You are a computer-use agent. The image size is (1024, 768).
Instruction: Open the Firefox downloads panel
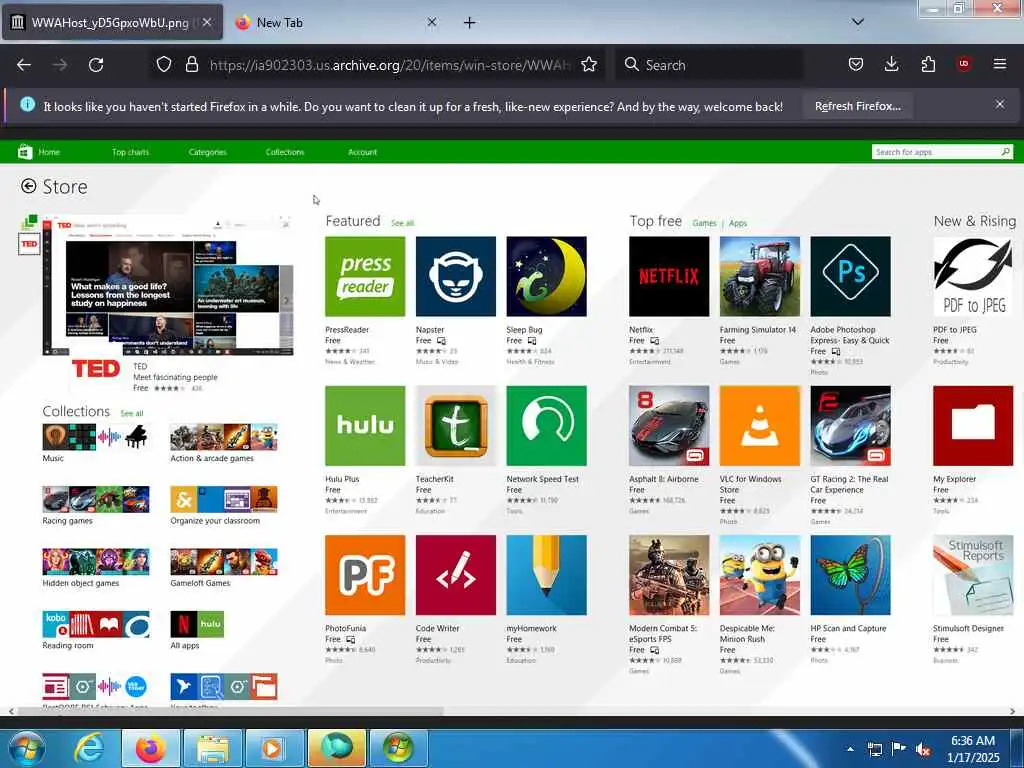[x=891, y=64]
